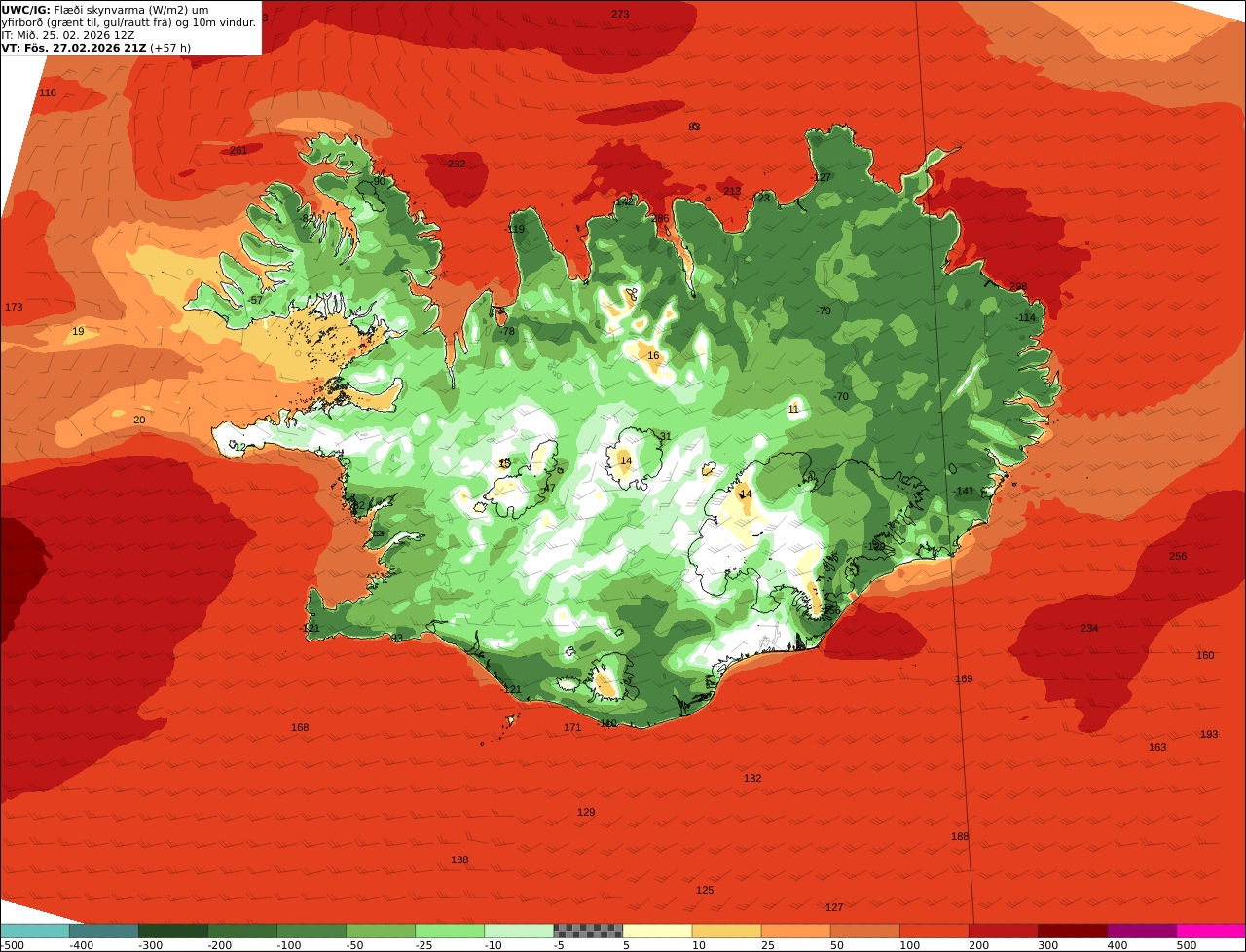Click the '-300' legend label
Image resolution: width=1246 pixels, height=952 pixels.
(150, 945)
